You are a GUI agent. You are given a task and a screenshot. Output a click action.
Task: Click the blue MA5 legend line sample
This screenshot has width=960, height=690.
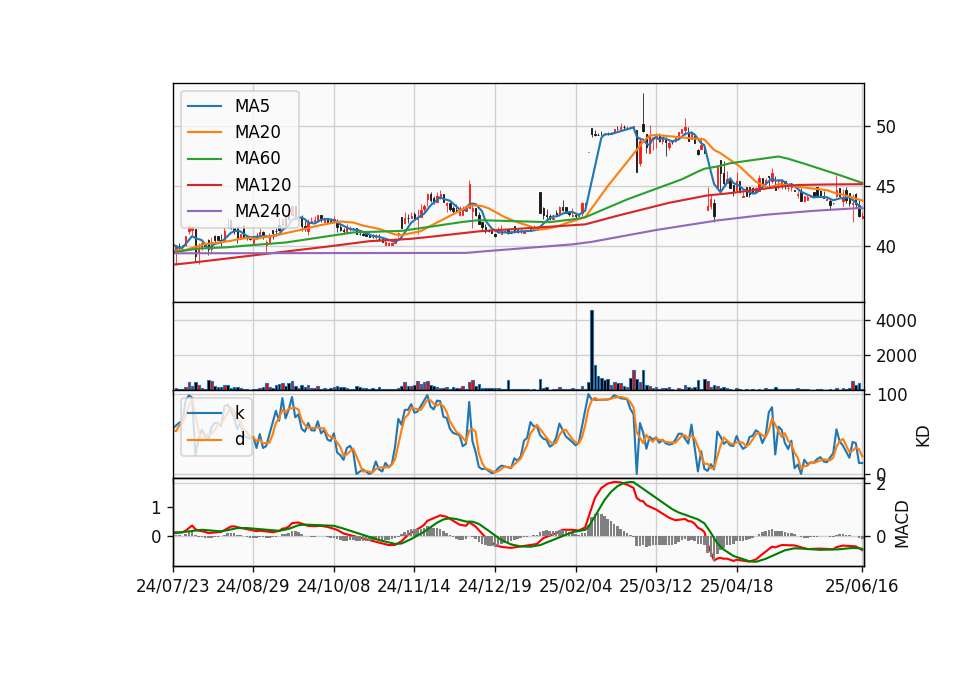[x=204, y=106]
